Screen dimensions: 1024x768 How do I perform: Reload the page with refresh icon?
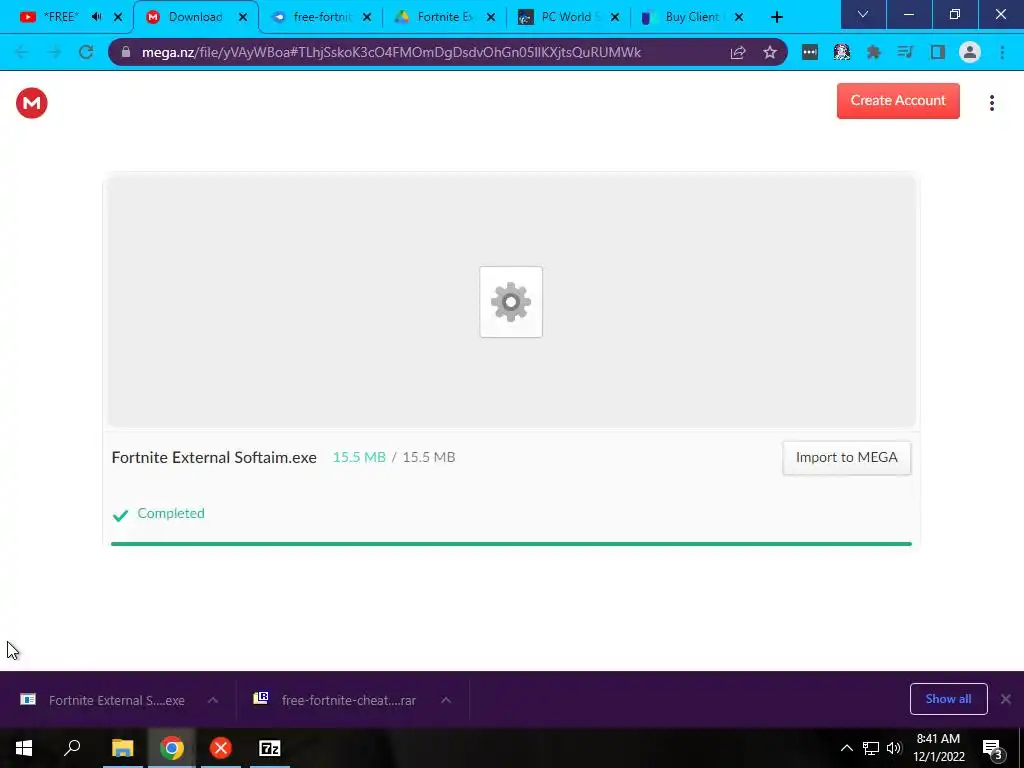(86, 52)
